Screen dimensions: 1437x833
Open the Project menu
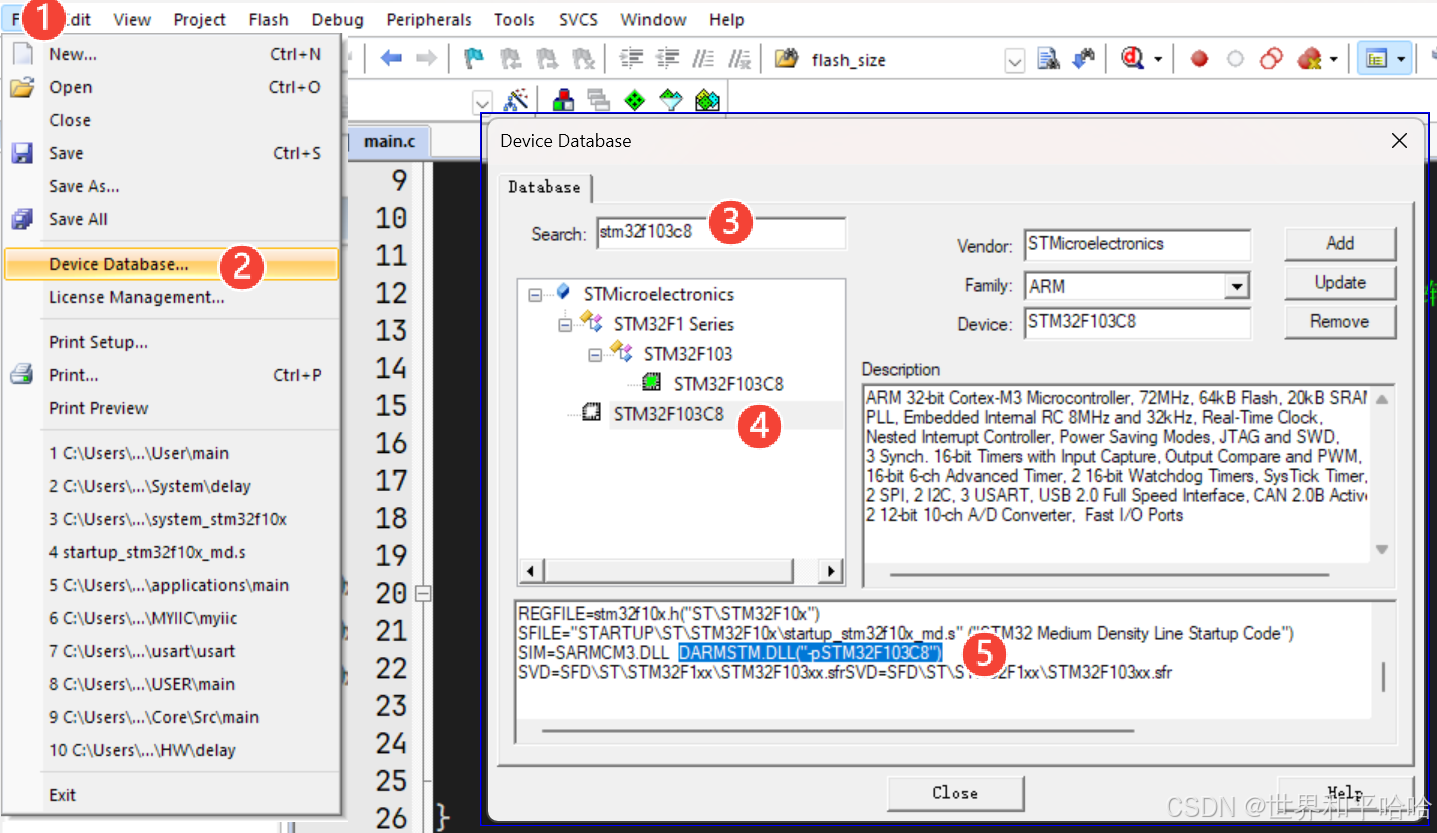tap(199, 19)
